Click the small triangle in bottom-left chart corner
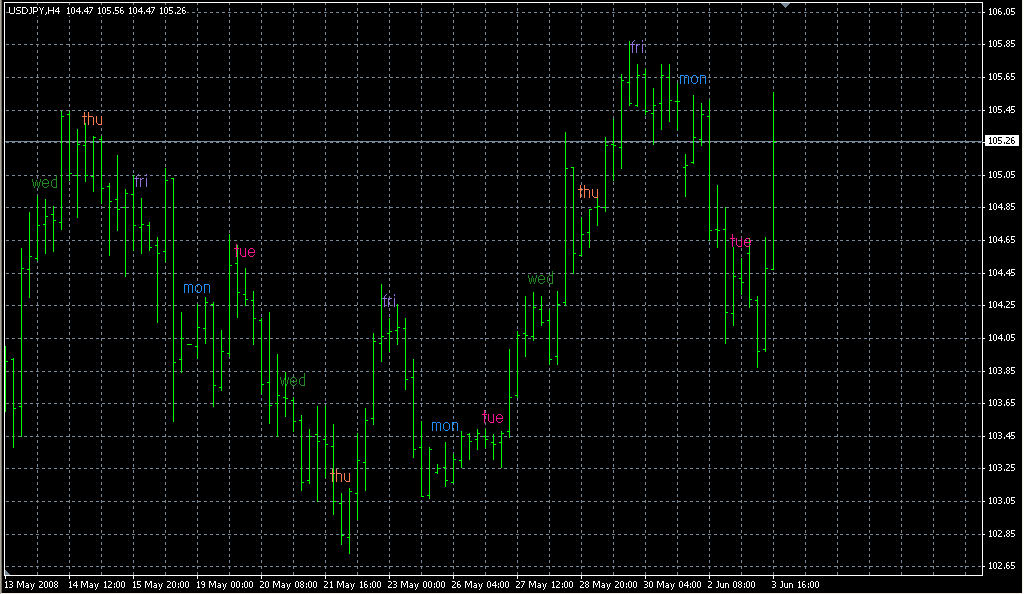 pyautogui.click(x=7, y=572)
